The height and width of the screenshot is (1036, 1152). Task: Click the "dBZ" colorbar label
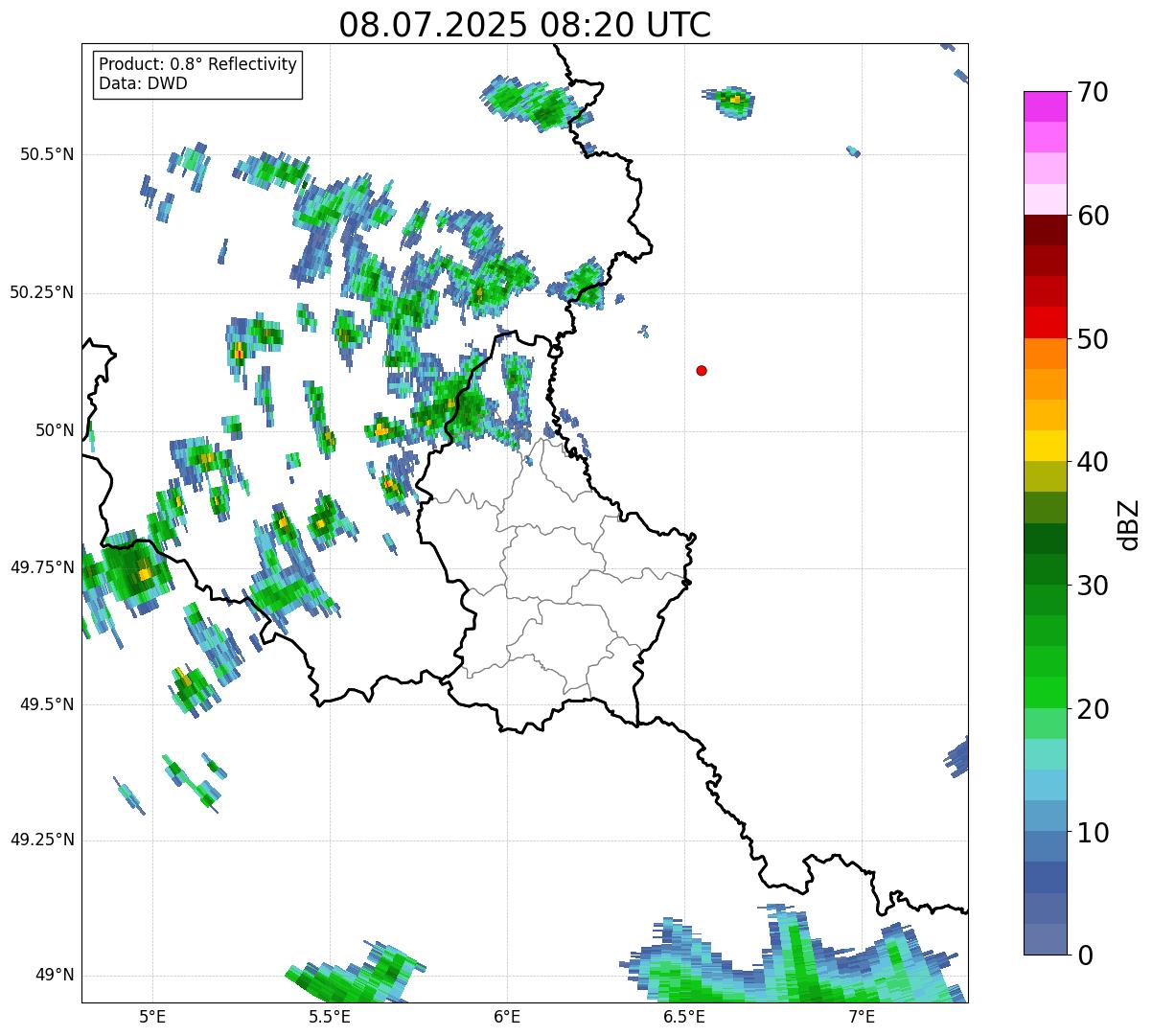click(x=1128, y=523)
